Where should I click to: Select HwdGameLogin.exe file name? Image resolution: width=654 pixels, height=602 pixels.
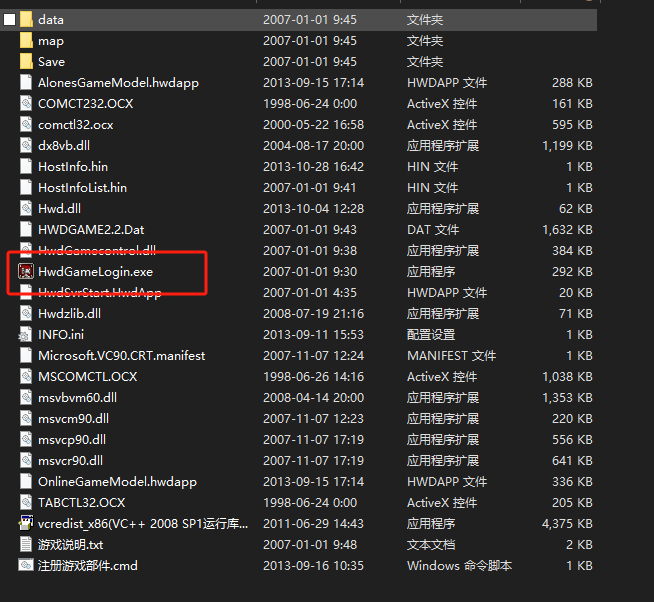96,272
